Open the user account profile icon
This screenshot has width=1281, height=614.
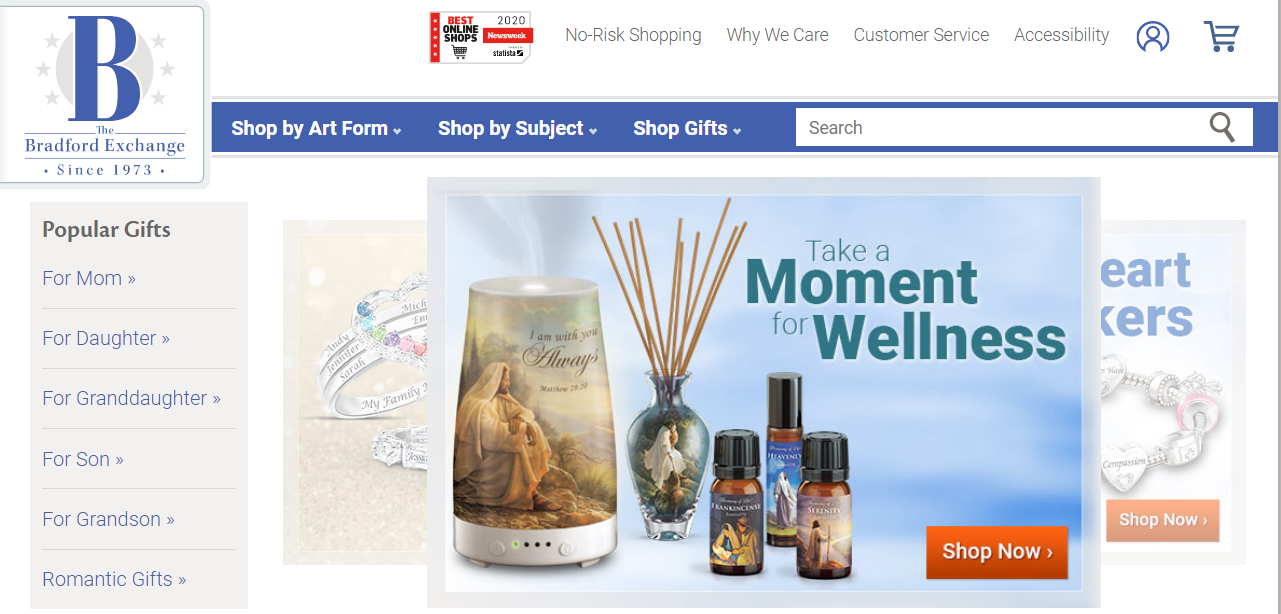tap(1152, 37)
